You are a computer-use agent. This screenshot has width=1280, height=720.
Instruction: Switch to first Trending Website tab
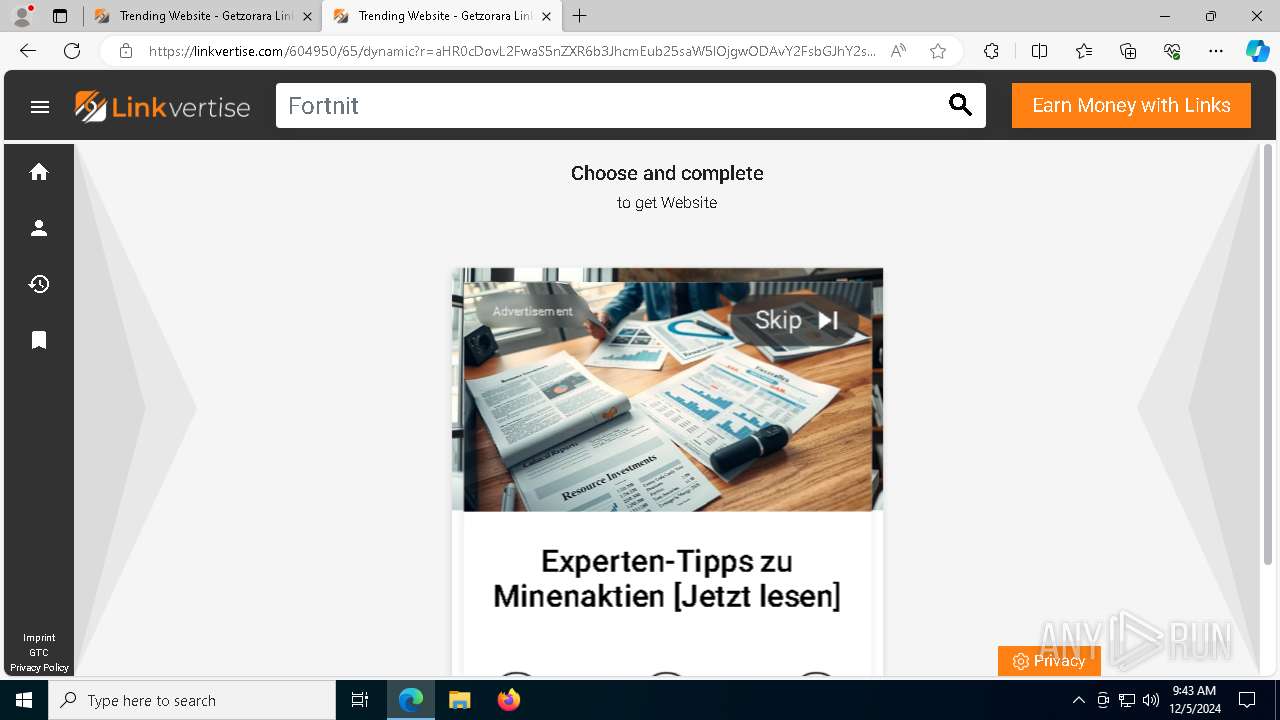[203, 16]
